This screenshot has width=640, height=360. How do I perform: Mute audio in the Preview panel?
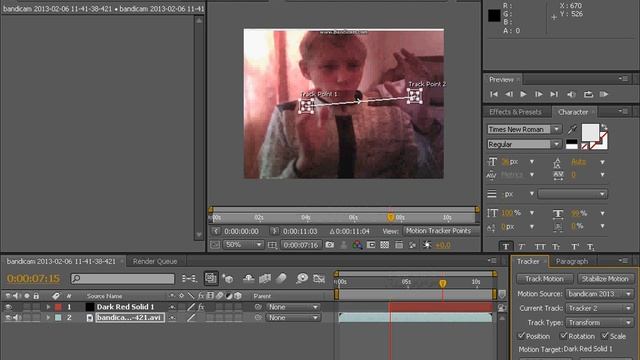click(x=571, y=94)
